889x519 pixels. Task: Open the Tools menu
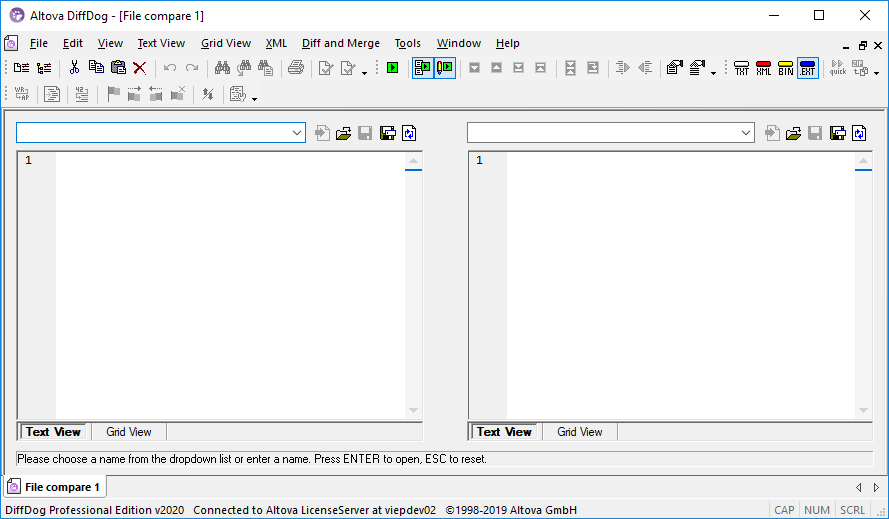tap(408, 43)
